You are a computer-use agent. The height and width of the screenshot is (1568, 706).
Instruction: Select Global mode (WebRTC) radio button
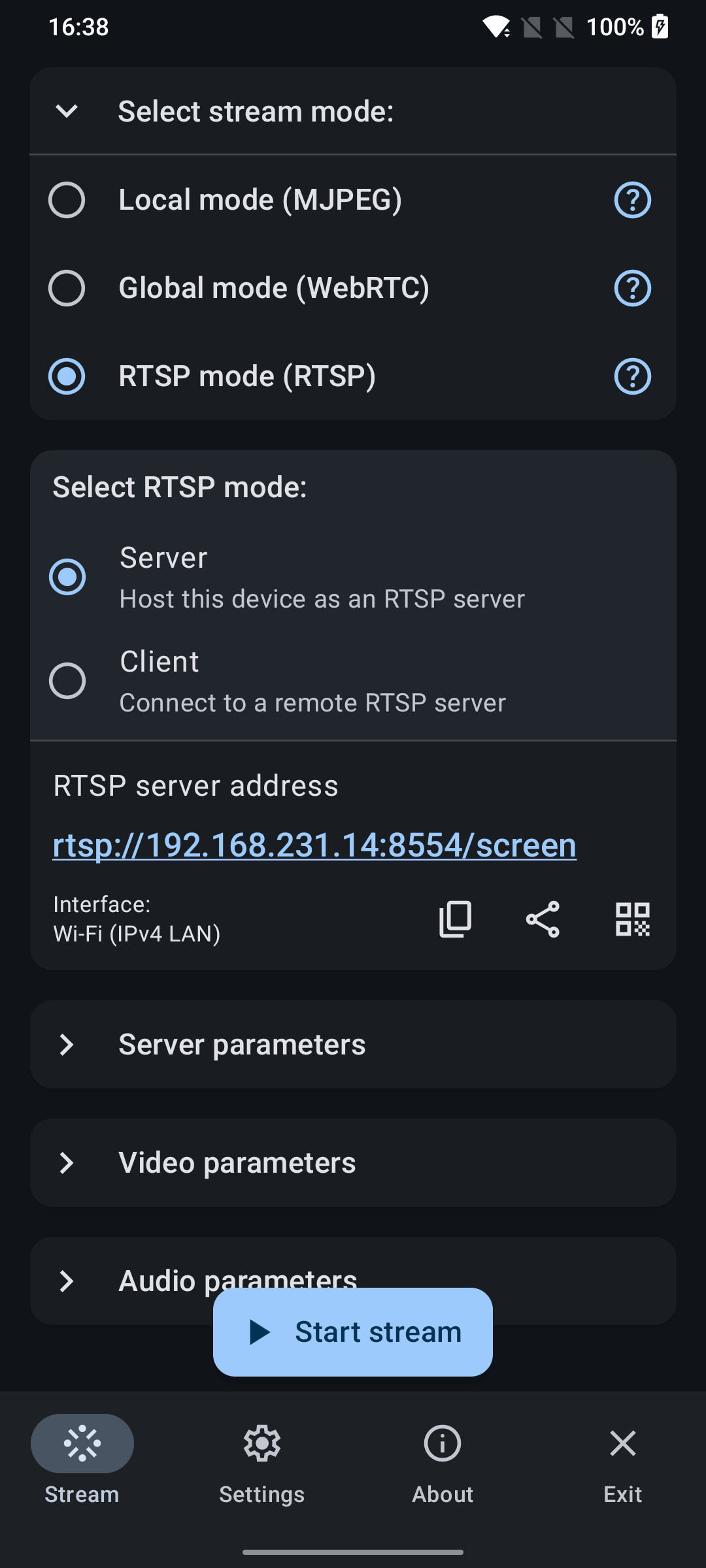click(x=67, y=288)
